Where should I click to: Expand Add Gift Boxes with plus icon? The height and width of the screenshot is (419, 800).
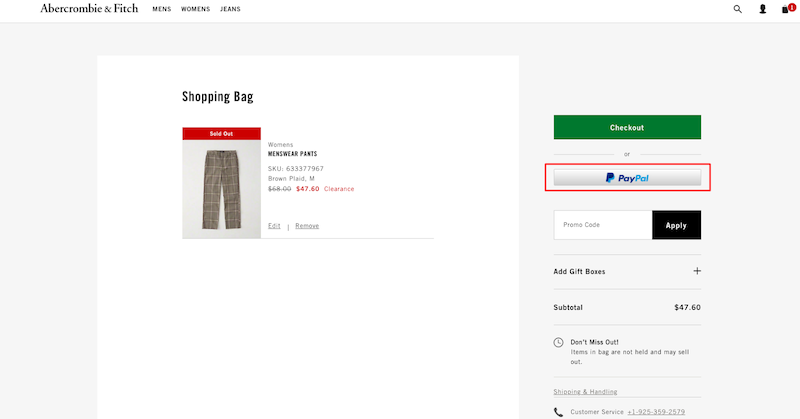(x=697, y=271)
